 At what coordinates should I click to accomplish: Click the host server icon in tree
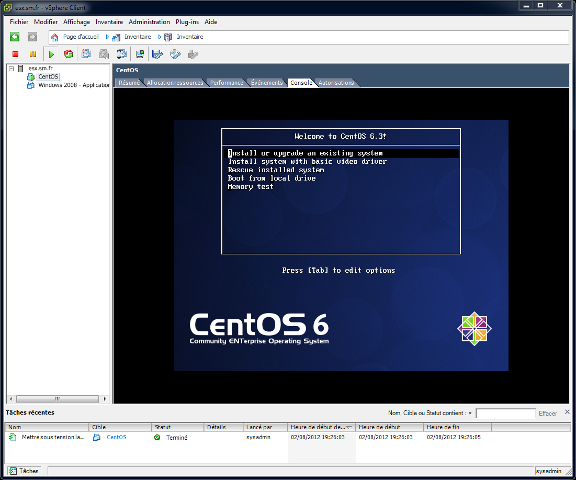point(21,68)
